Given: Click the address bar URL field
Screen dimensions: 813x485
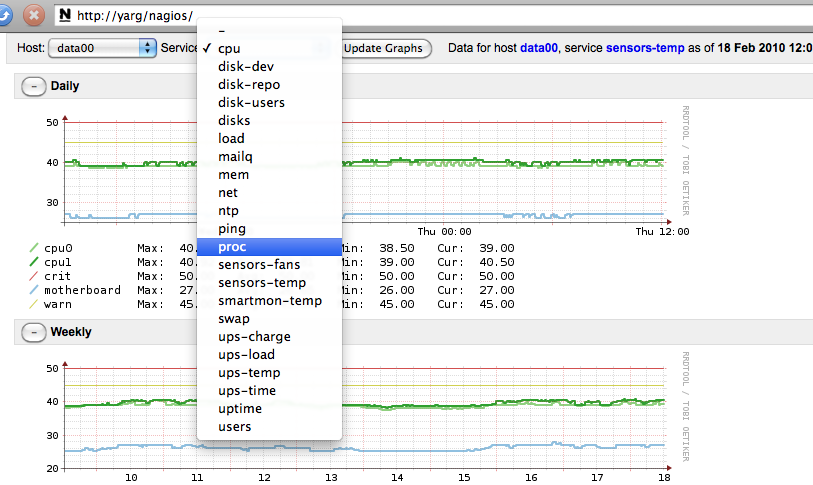Looking at the screenshot, I should pyautogui.click(x=433, y=16).
